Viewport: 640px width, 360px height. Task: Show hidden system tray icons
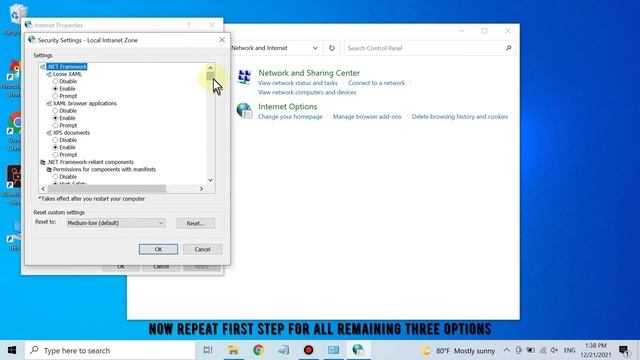507,350
